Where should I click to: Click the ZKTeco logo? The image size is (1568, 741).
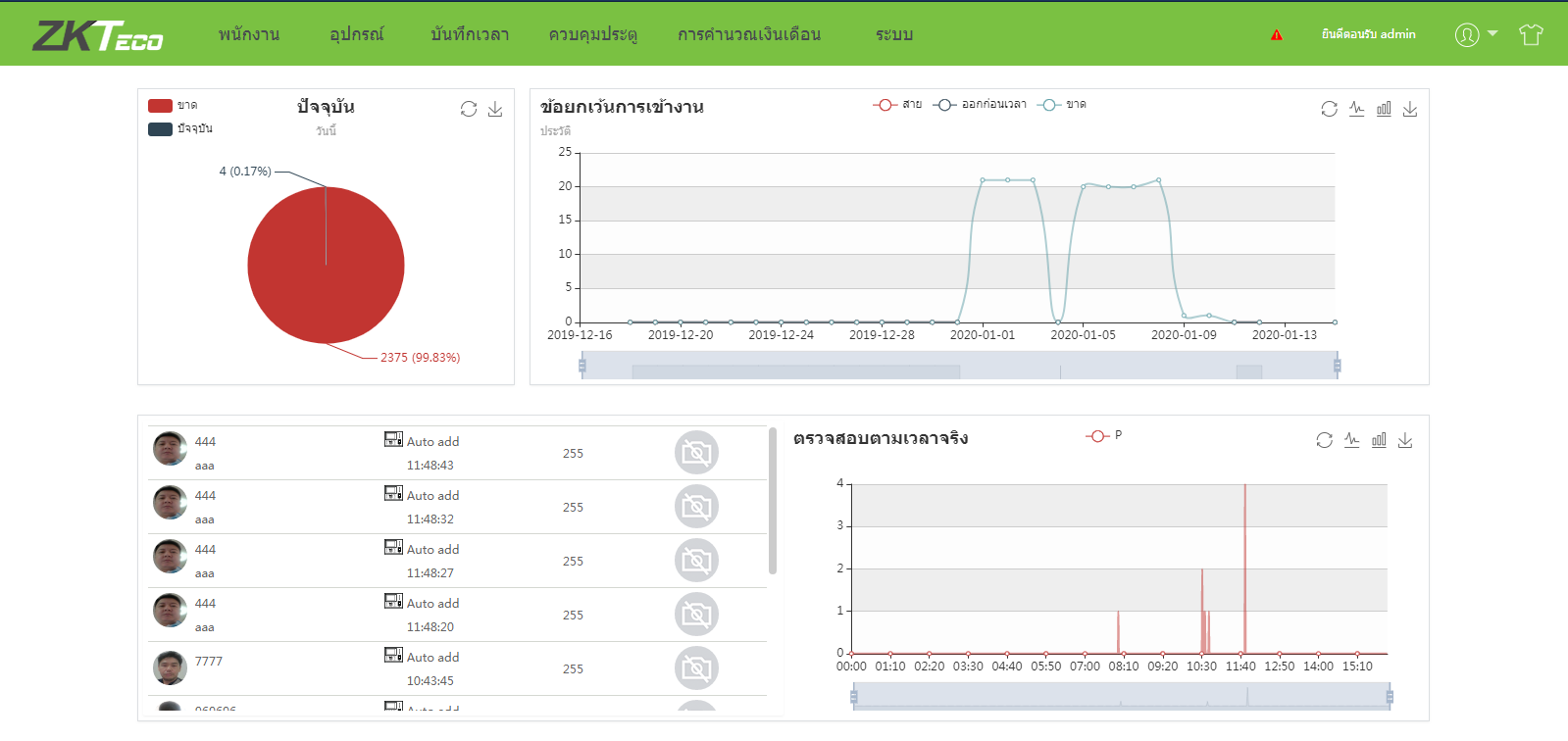point(98,35)
